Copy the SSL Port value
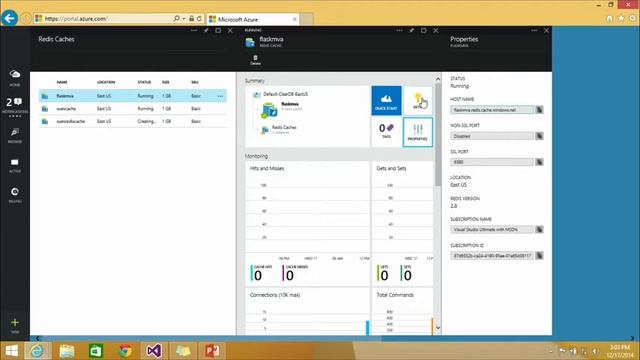Image resolution: width=640 pixels, height=360 pixels. click(x=539, y=162)
